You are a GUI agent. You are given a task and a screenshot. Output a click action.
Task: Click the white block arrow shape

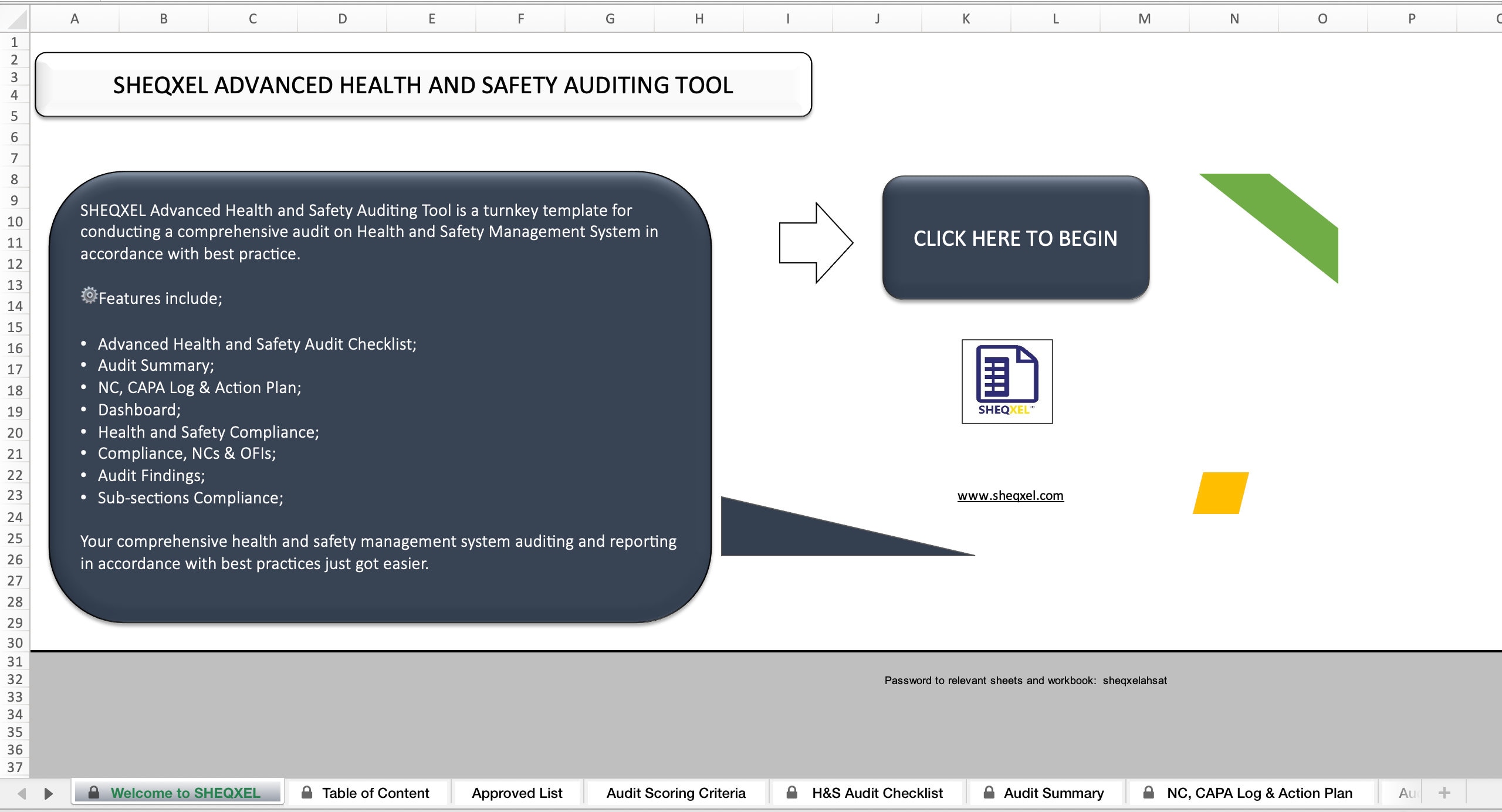click(816, 241)
